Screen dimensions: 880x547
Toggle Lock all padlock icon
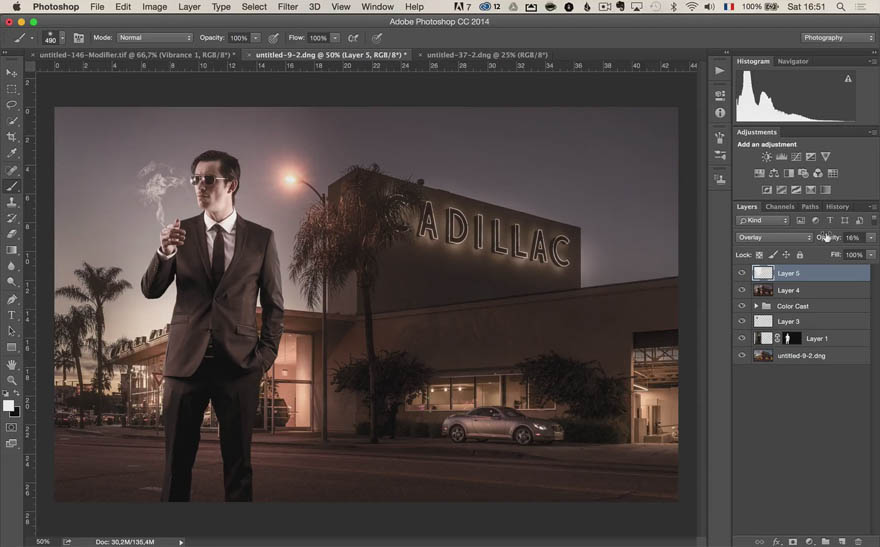pos(800,255)
